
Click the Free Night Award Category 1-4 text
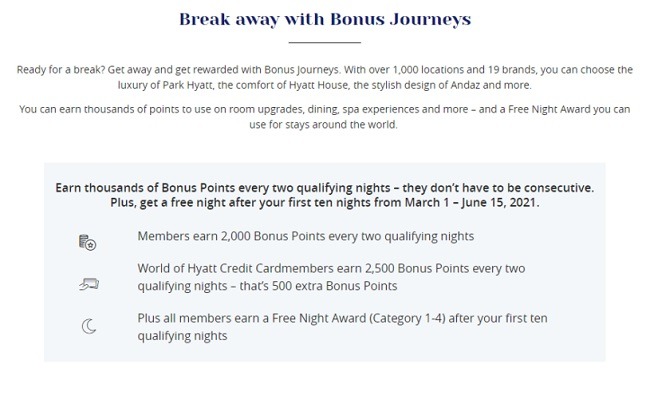click(x=342, y=318)
